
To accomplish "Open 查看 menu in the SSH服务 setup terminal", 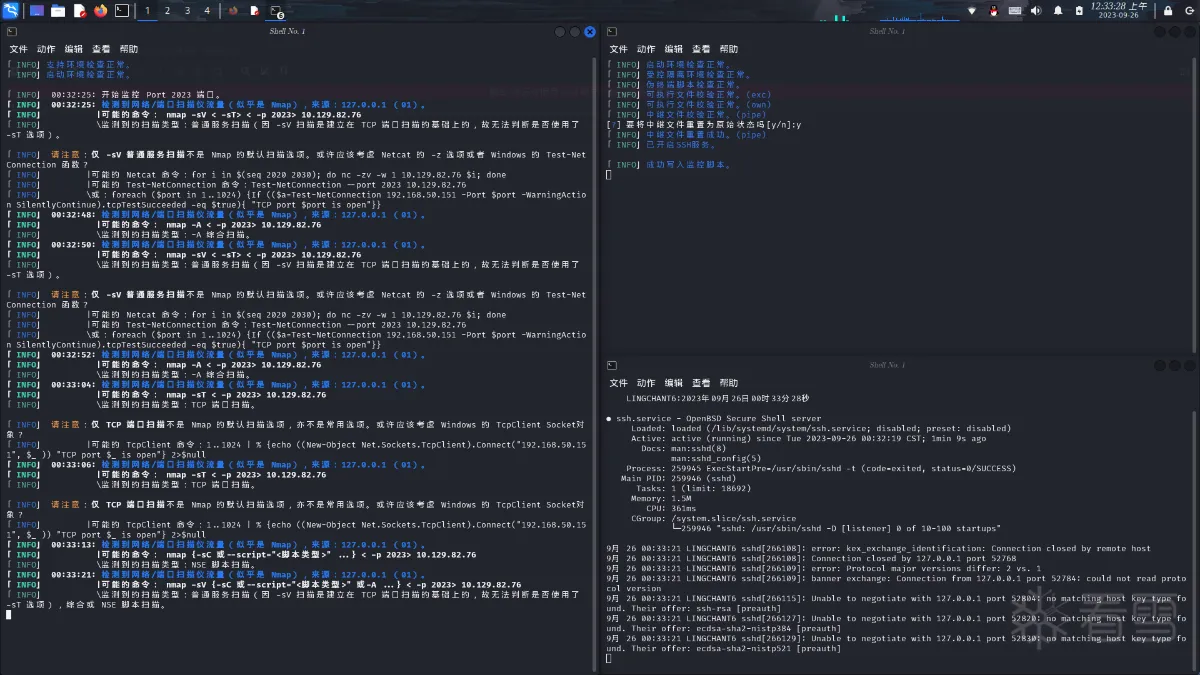I will [x=701, y=49].
